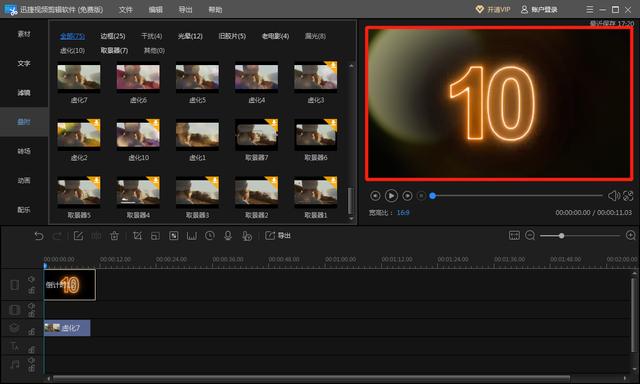The image size is (640, 384).
Task: Click the undo arrow in the toolbar
Action: (39, 236)
